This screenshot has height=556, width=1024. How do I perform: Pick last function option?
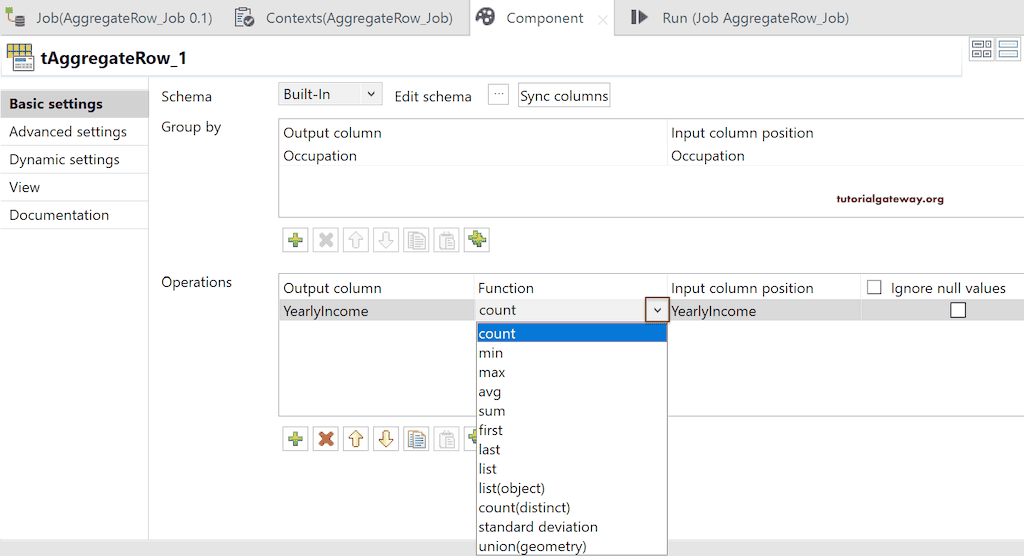(571, 450)
